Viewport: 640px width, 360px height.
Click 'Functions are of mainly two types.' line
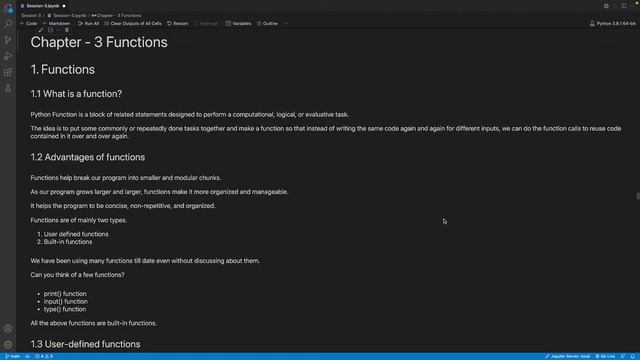click(x=79, y=220)
